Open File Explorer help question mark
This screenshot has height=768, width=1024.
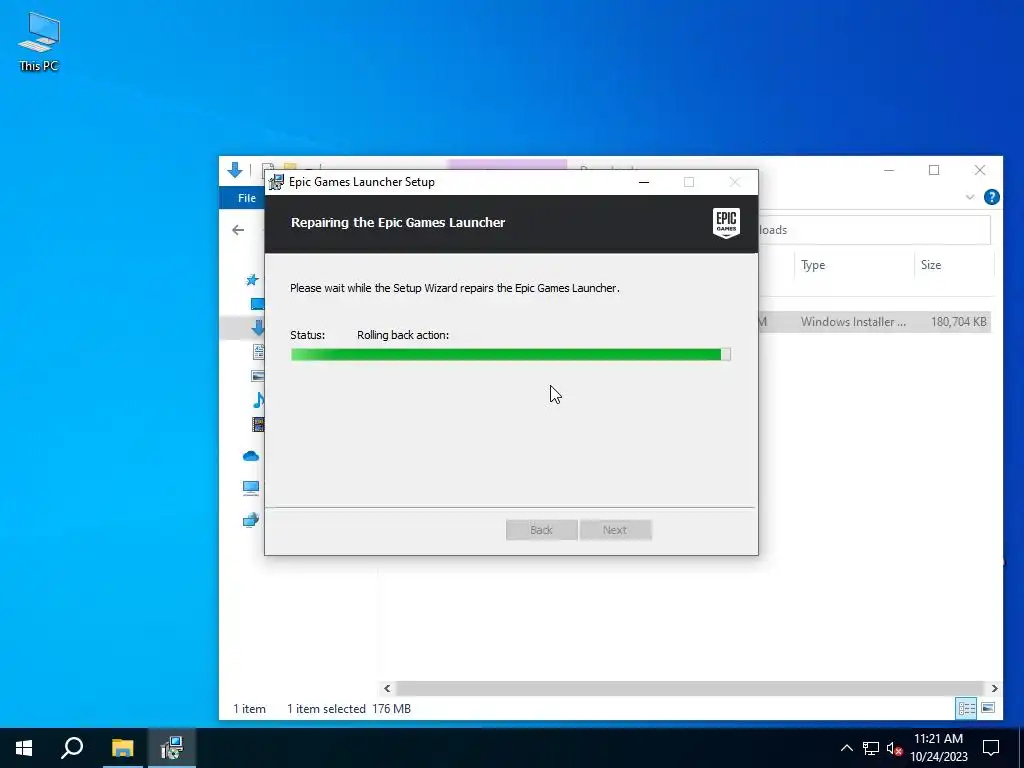[x=991, y=197]
